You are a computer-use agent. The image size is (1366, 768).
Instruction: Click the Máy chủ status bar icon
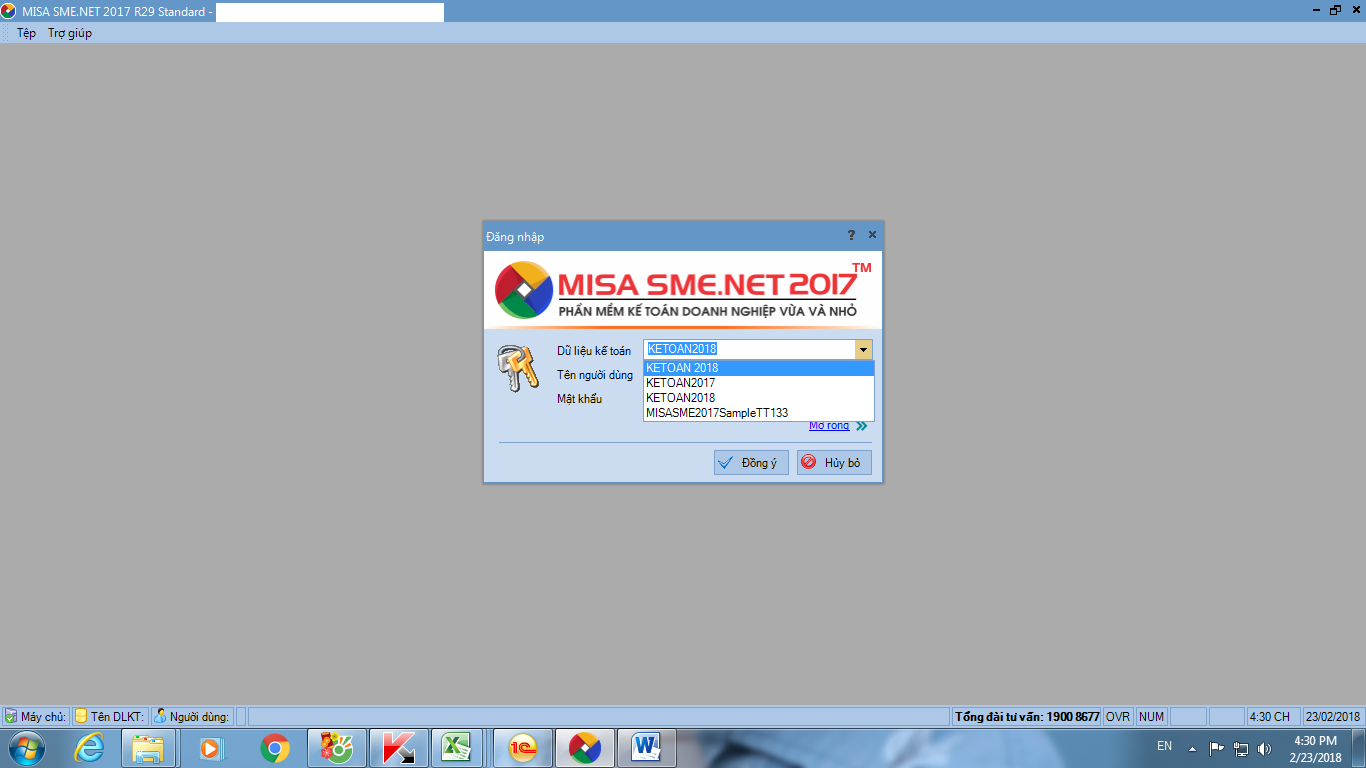point(10,716)
